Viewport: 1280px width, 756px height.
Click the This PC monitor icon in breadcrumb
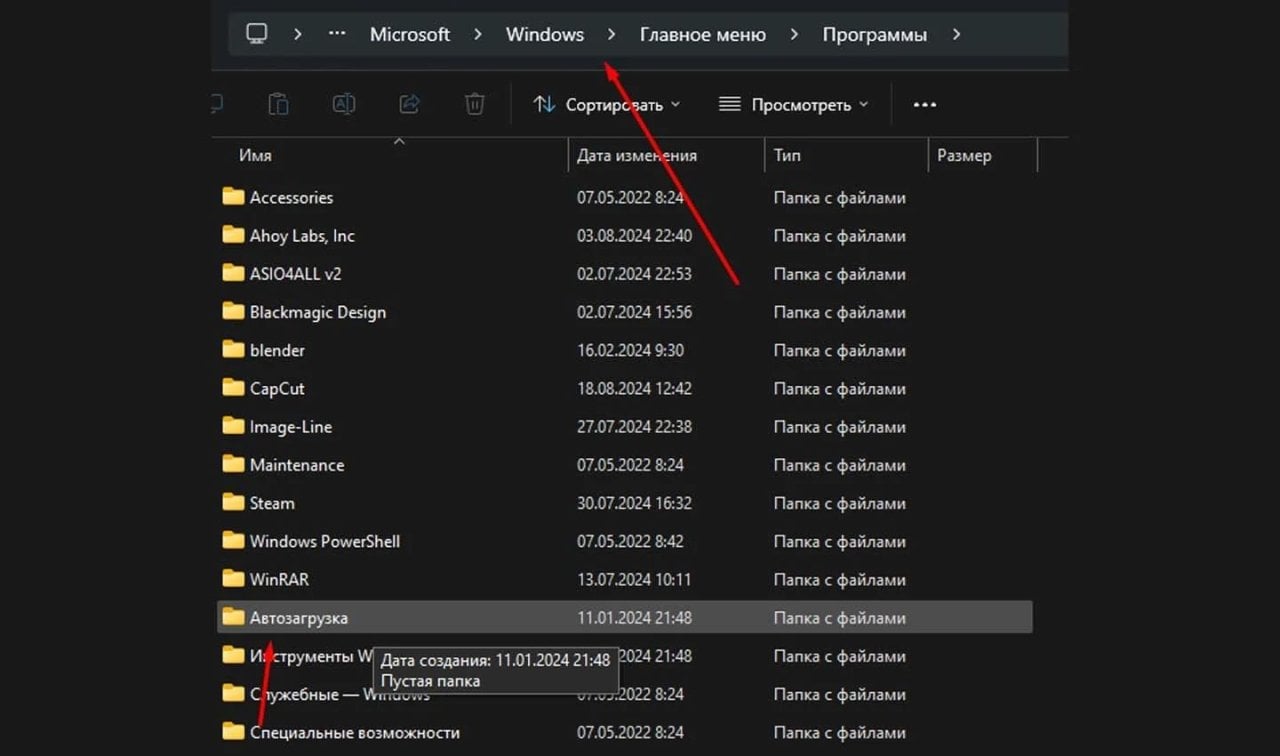(x=257, y=34)
